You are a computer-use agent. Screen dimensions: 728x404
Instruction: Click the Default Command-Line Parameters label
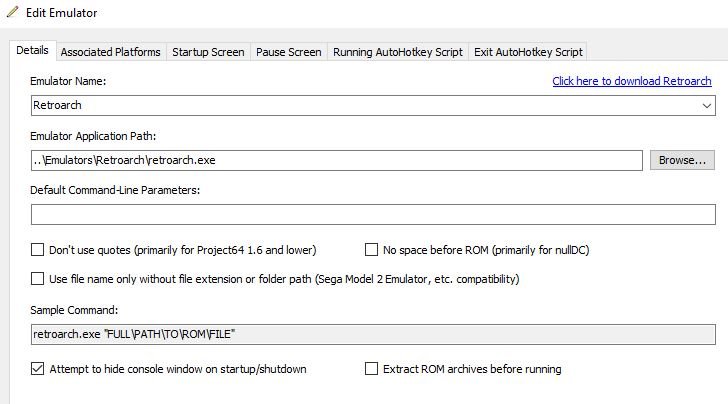(115, 190)
